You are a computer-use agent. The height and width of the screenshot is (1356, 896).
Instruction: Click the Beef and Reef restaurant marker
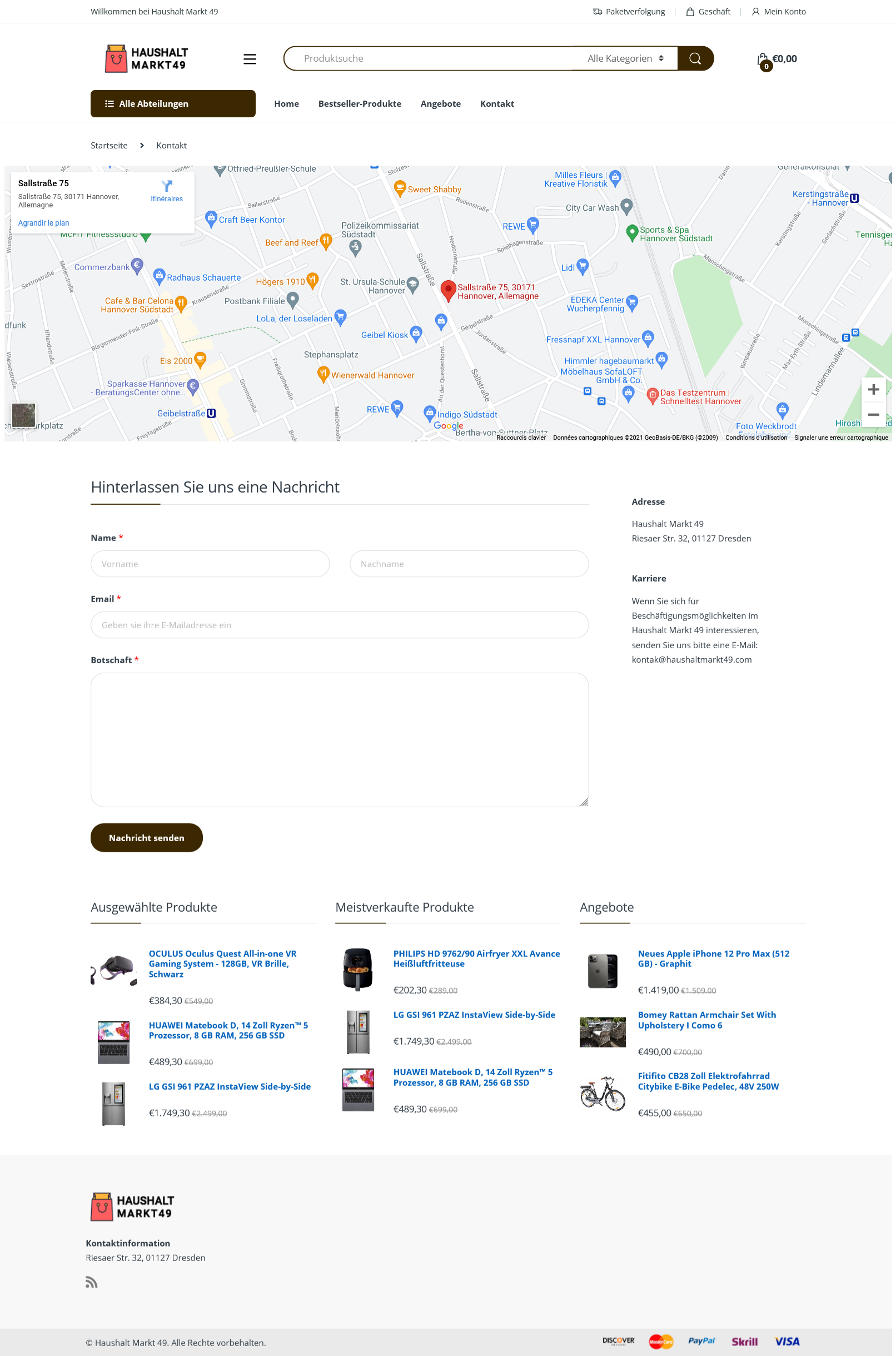click(x=326, y=241)
